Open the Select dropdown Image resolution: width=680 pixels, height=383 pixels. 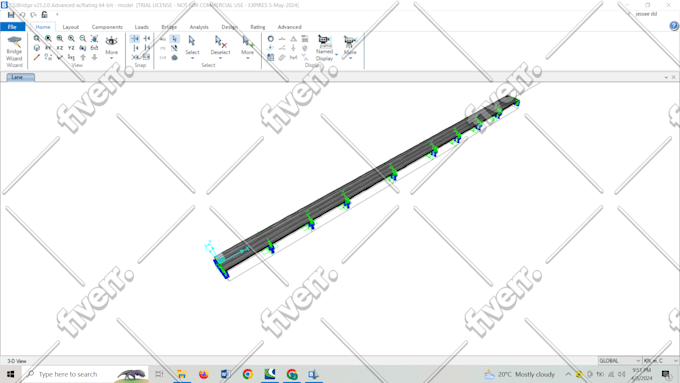click(192, 48)
